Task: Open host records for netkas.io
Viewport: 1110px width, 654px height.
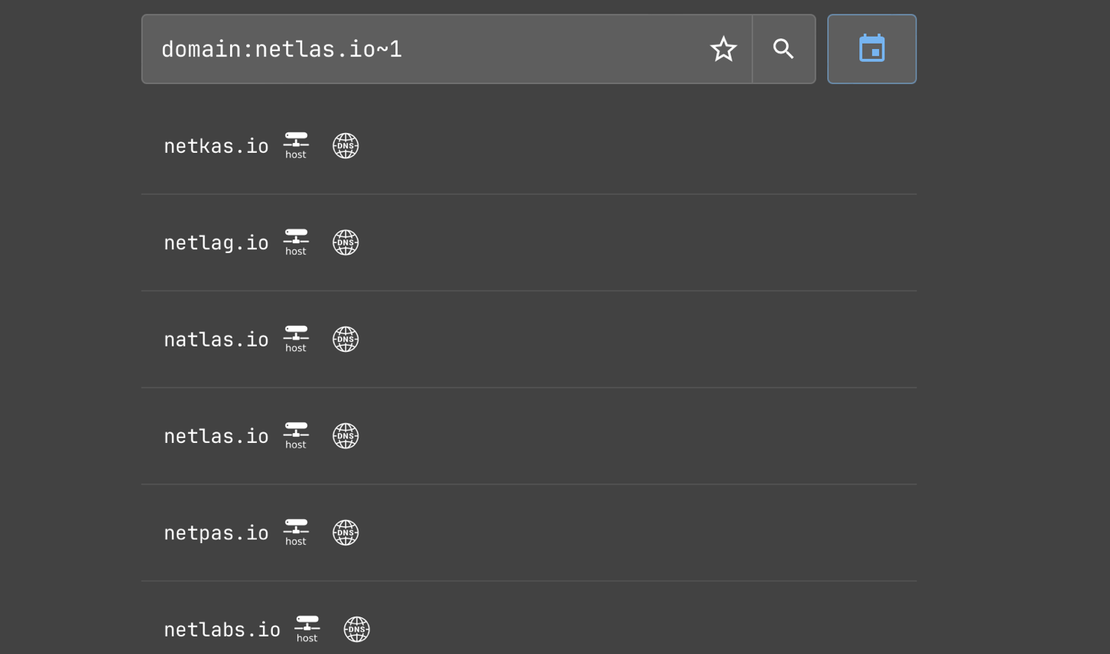Action: (296, 145)
